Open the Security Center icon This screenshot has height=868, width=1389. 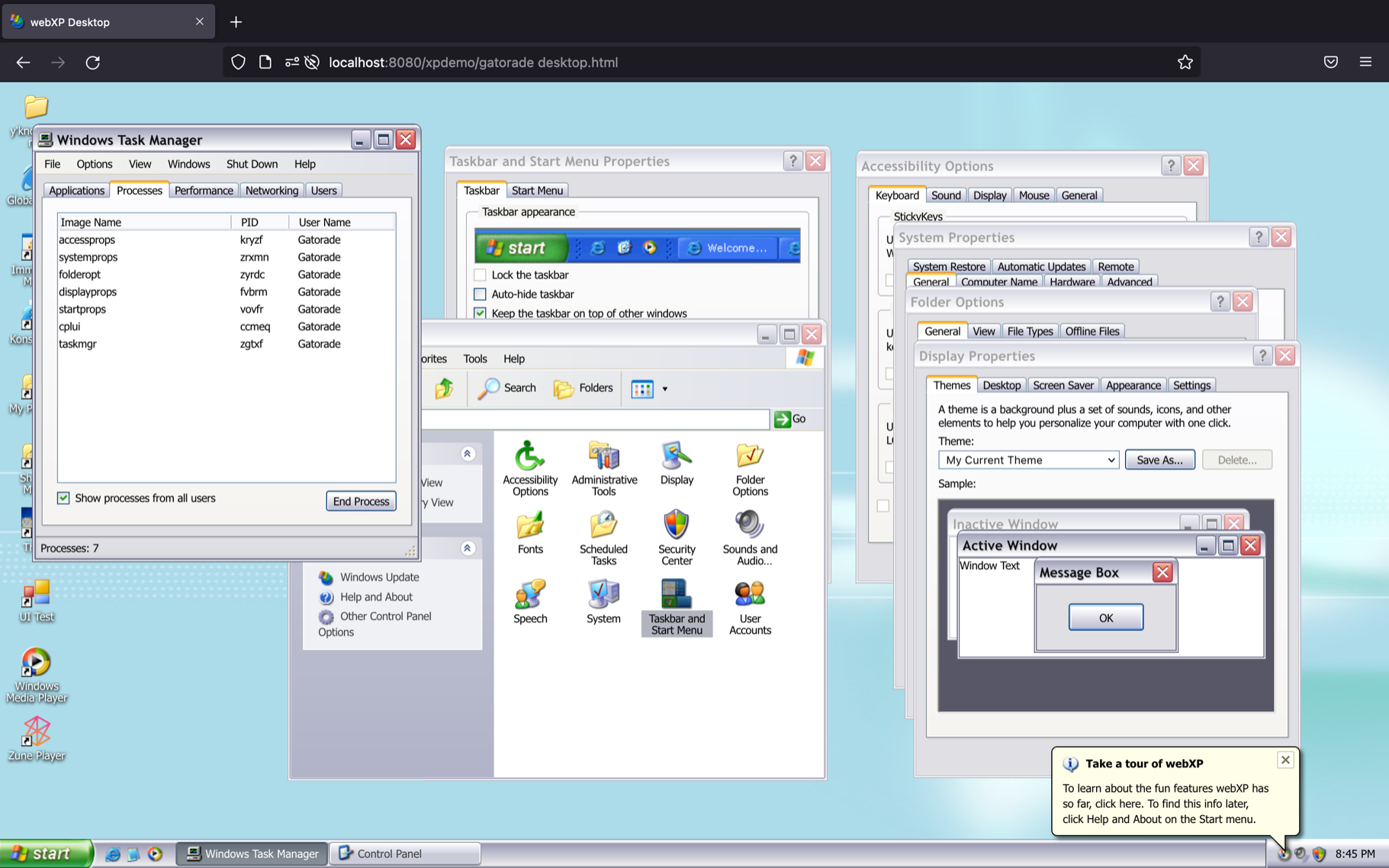point(676,537)
